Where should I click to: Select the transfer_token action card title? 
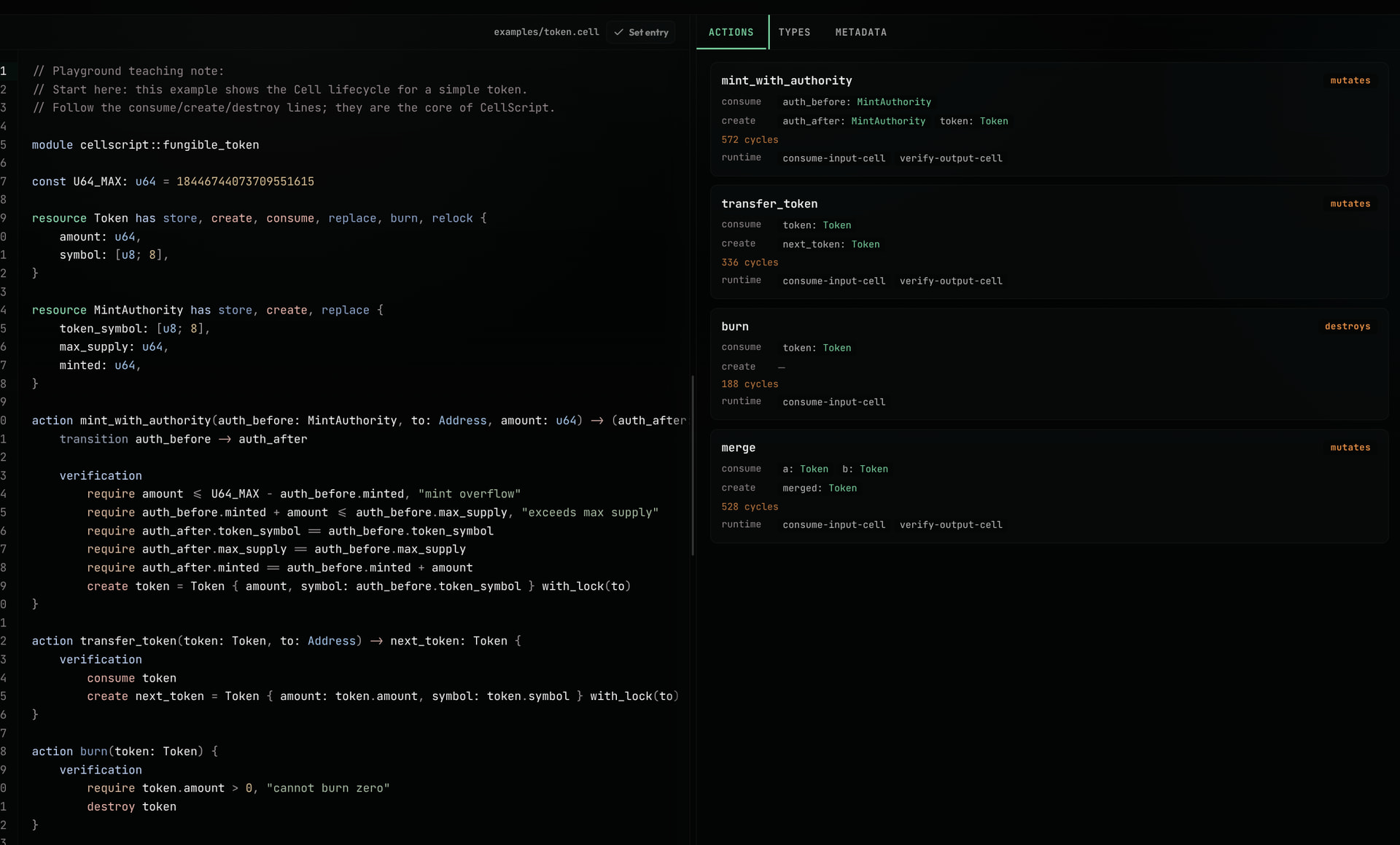769,203
